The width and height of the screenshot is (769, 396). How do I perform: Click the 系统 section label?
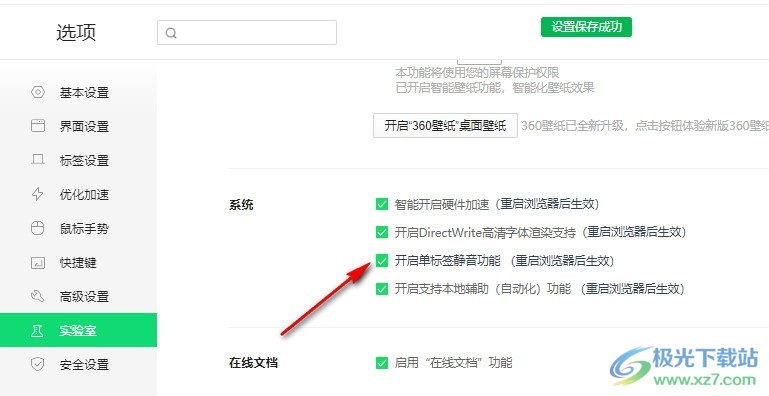click(241, 205)
